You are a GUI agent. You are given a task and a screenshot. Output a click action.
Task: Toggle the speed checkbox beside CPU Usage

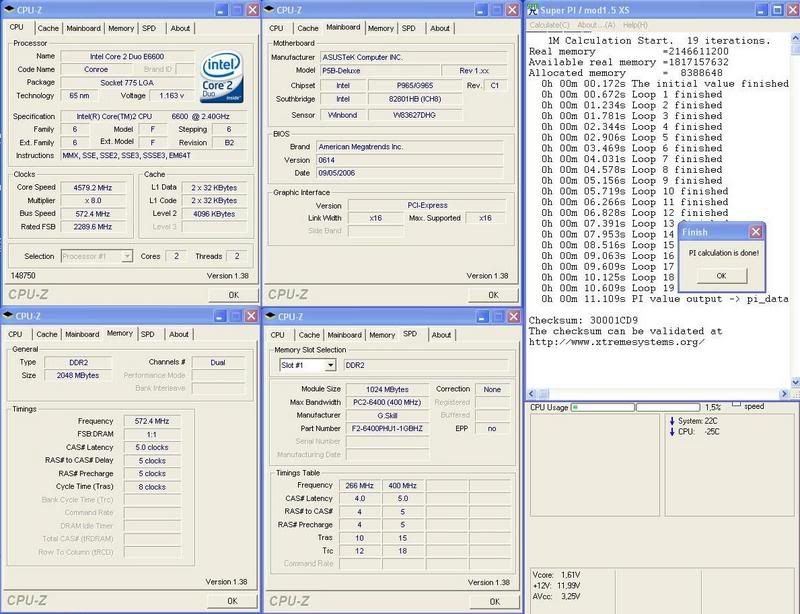point(736,404)
